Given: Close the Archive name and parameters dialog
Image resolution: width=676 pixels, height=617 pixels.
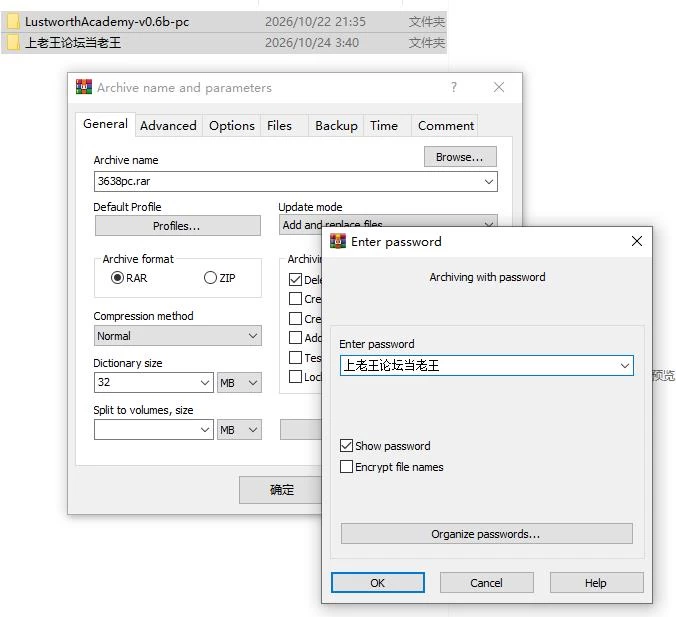Looking at the screenshot, I should (499, 87).
